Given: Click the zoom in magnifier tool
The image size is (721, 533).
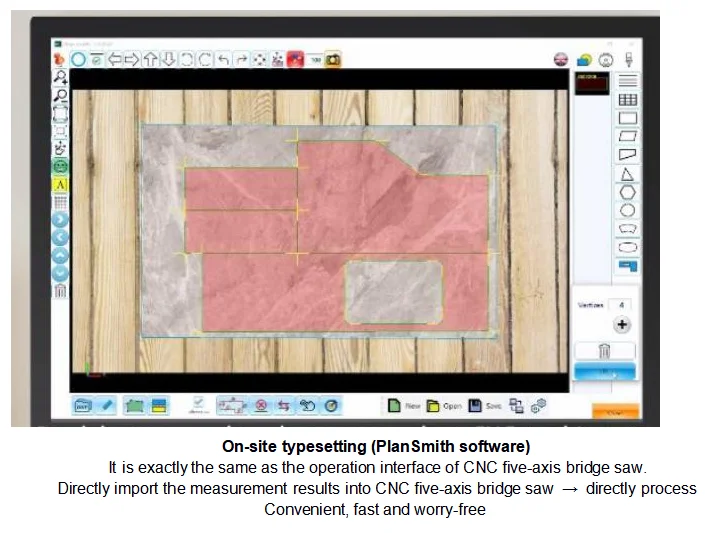Looking at the screenshot, I should coord(61,78).
